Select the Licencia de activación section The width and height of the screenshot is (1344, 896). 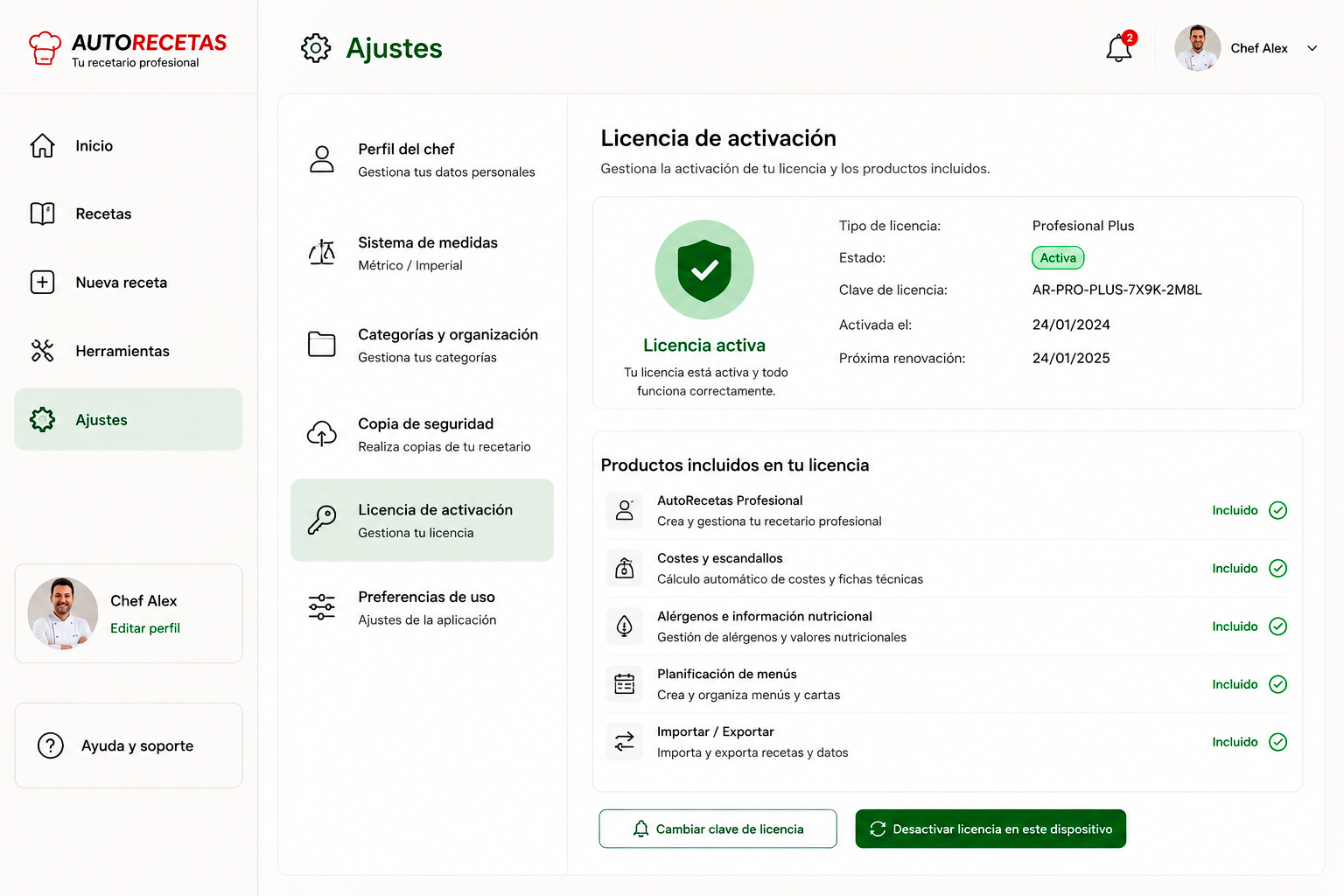(x=422, y=520)
